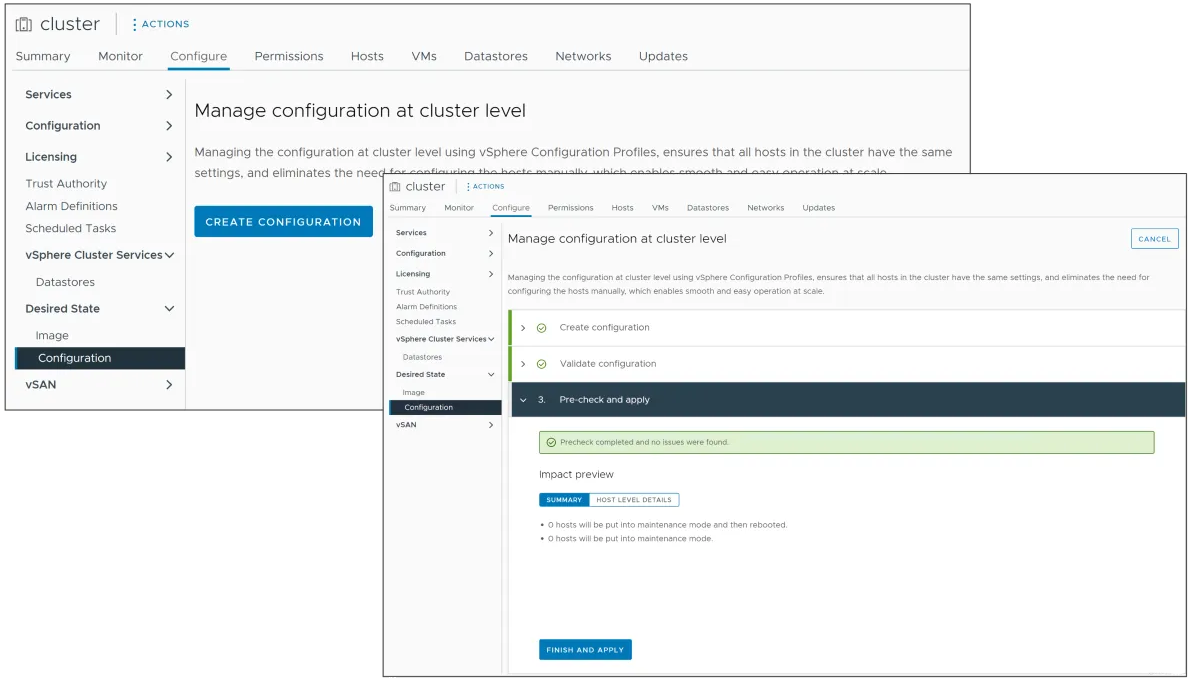The width and height of the screenshot is (1192, 681).
Task: Open Trust Authority in the front window sidebar
Action: (x=423, y=293)
